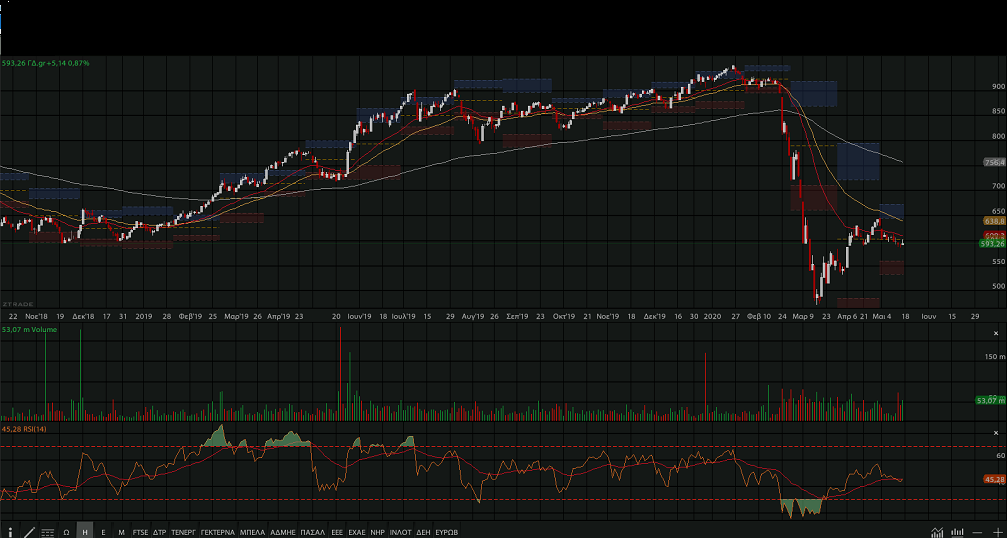The image size is (1007, 538).
Task: Switch to the E weekly timeframe
Action: click(x=103, y=532)
